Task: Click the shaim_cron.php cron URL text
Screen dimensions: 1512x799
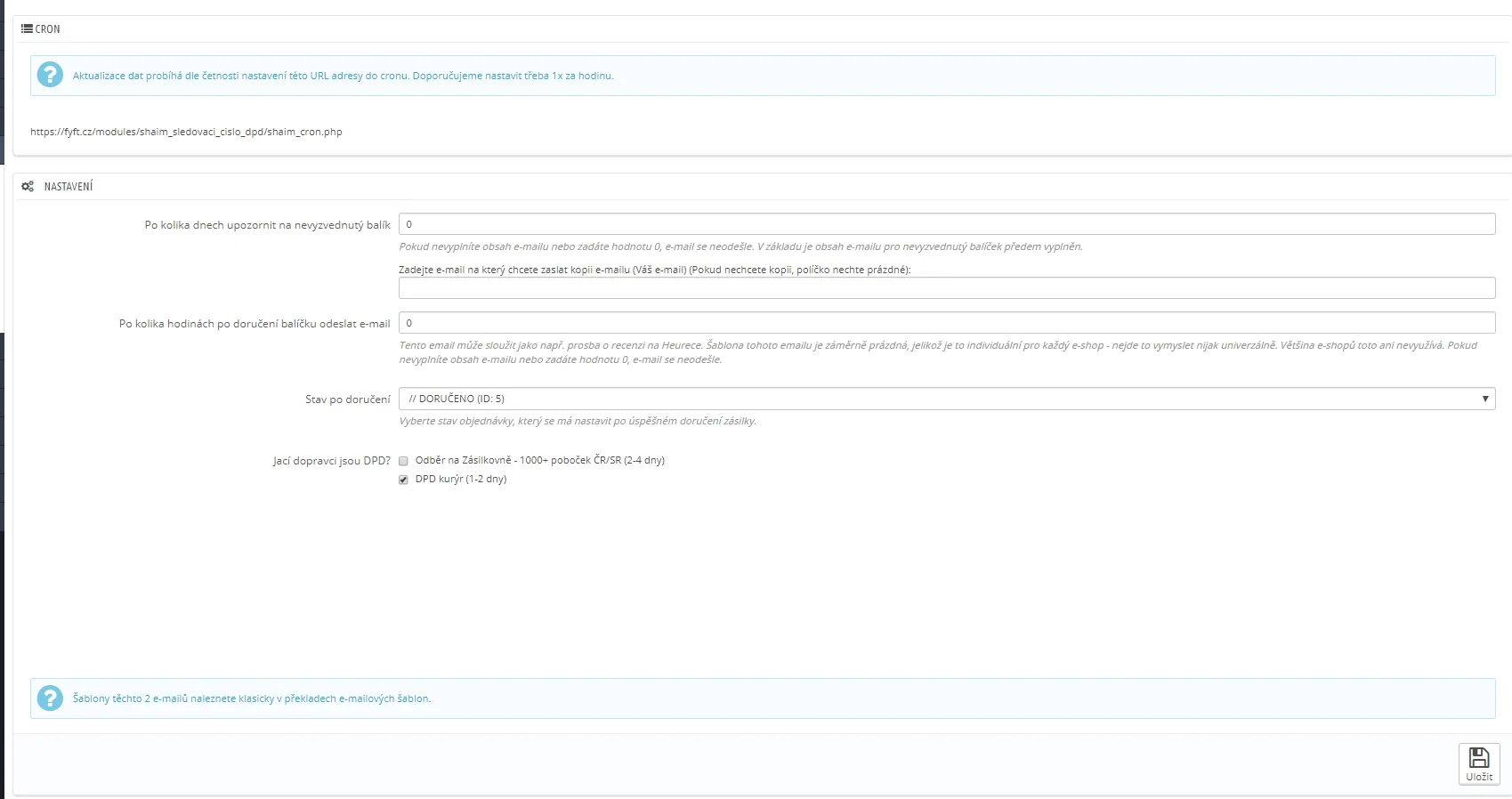Action: point(186,132)
